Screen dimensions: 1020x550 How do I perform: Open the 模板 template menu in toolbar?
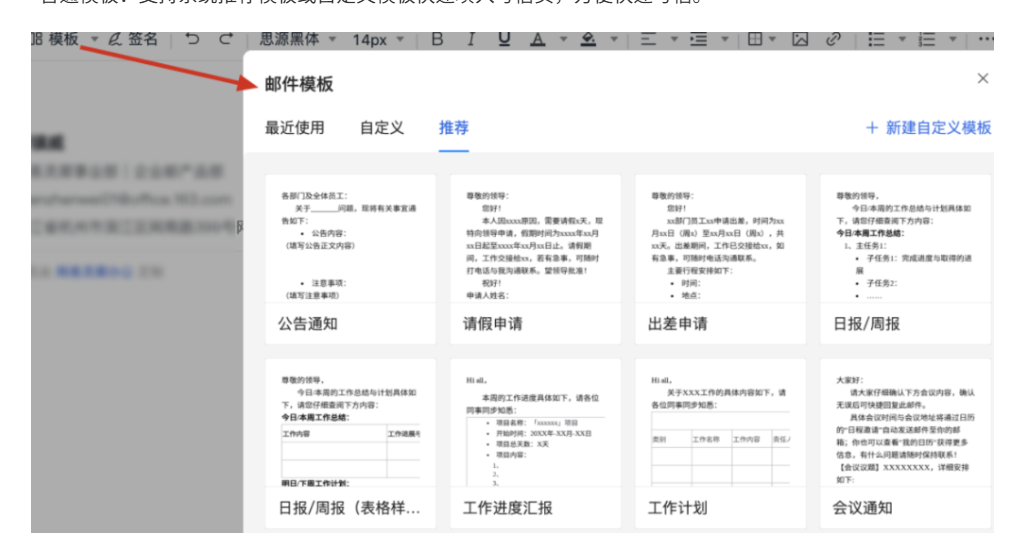pyautogui.click(x=56, y=40)
